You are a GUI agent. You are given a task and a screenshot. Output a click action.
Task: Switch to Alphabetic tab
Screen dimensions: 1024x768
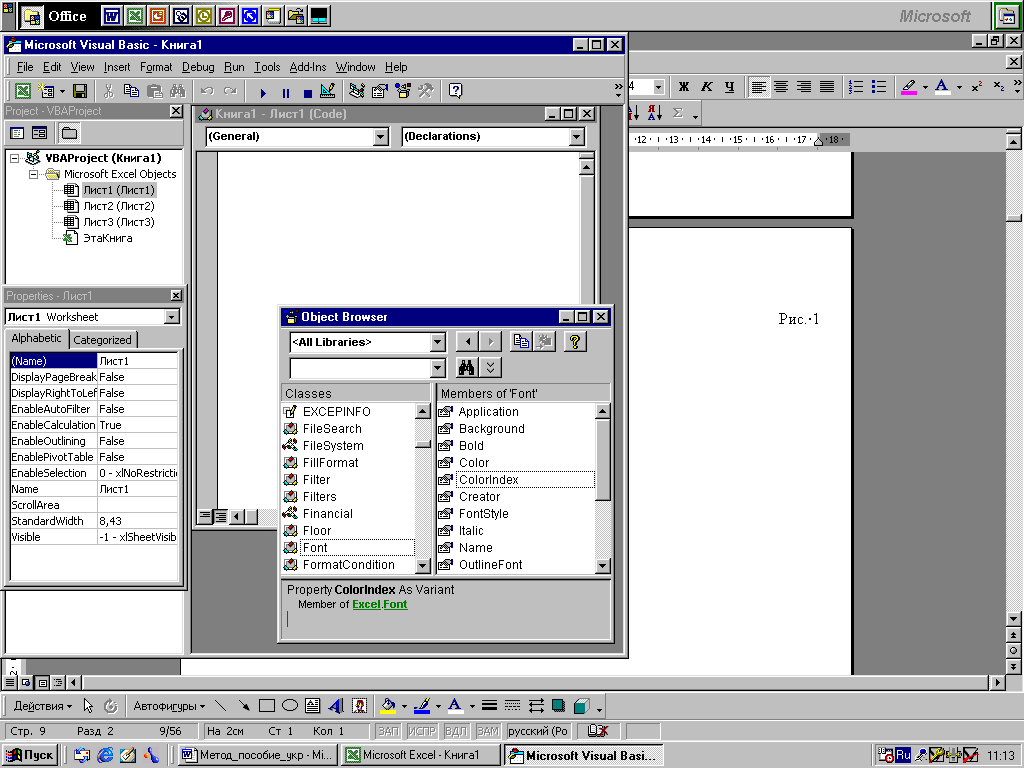coord(36,338)
